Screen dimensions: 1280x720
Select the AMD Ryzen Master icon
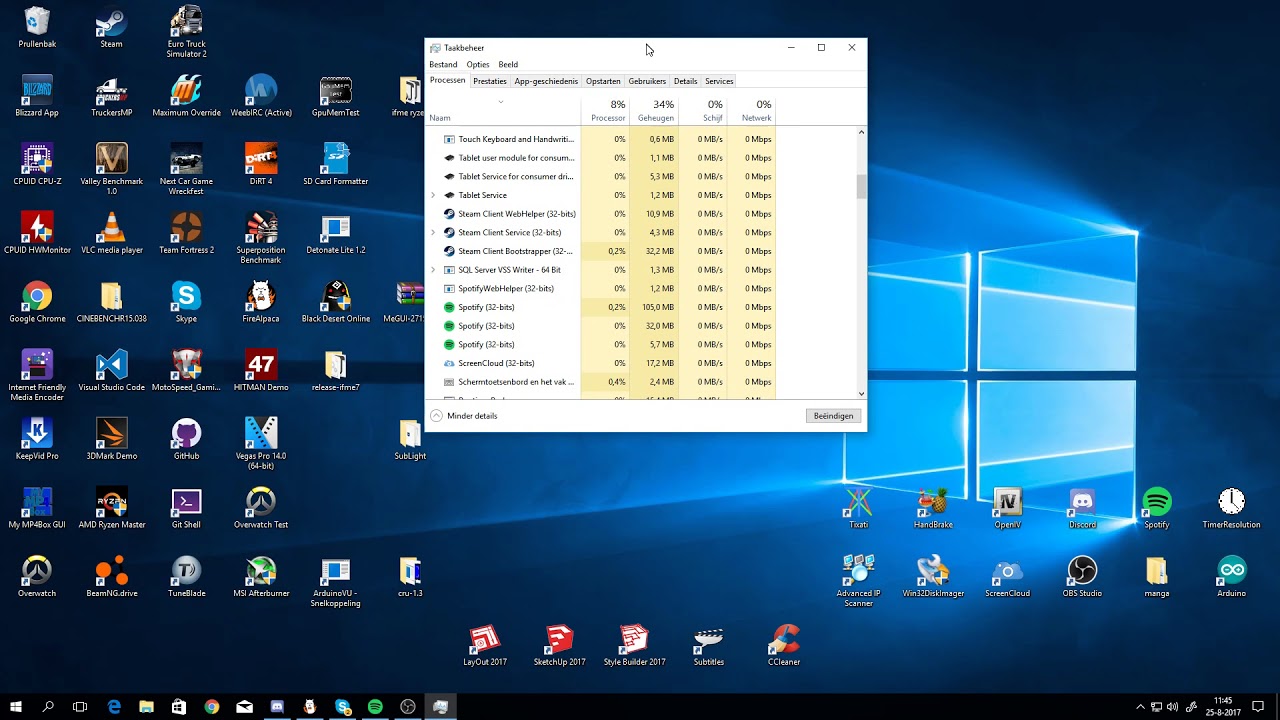click(x=111, y=508)
